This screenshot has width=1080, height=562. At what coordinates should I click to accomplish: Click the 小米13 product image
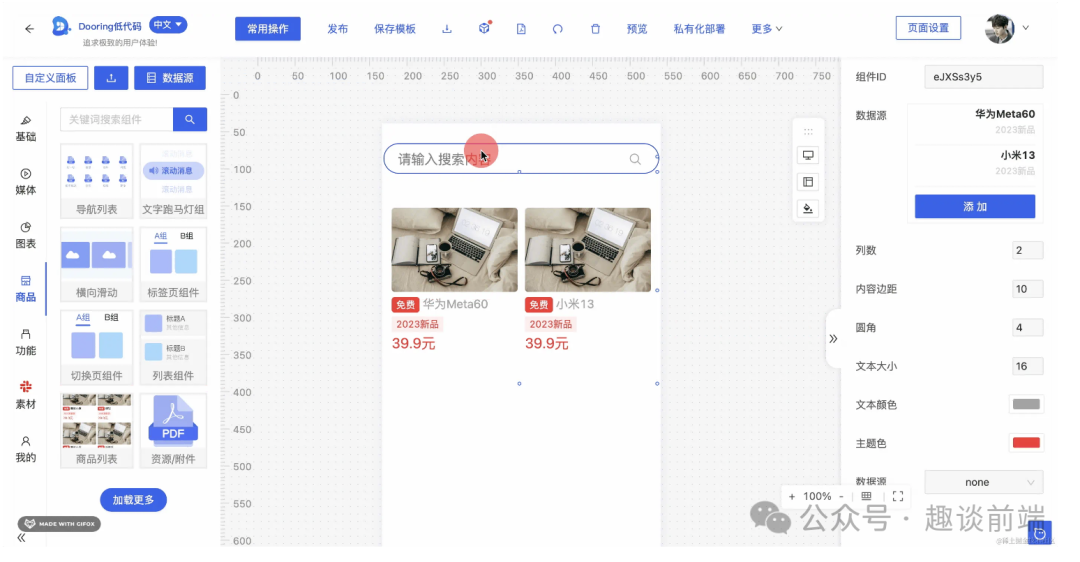tap(588, 250)
